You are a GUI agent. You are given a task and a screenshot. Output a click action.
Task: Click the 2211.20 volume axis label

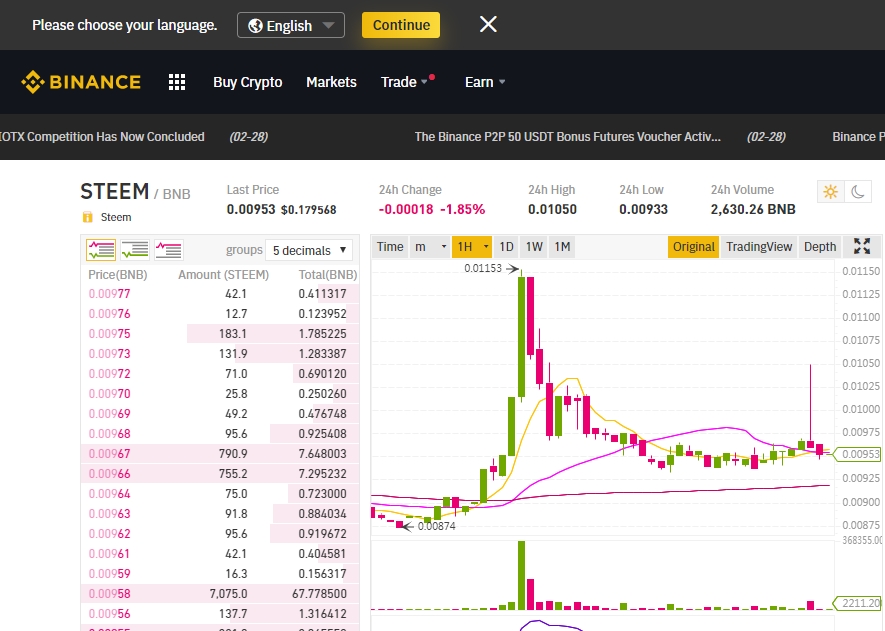[x=858, y=603]
